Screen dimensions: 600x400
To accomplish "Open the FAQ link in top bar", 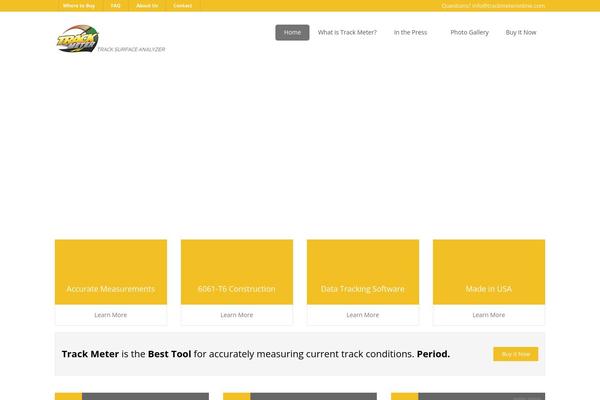I will pyautogui.click(x=116, y=6).
